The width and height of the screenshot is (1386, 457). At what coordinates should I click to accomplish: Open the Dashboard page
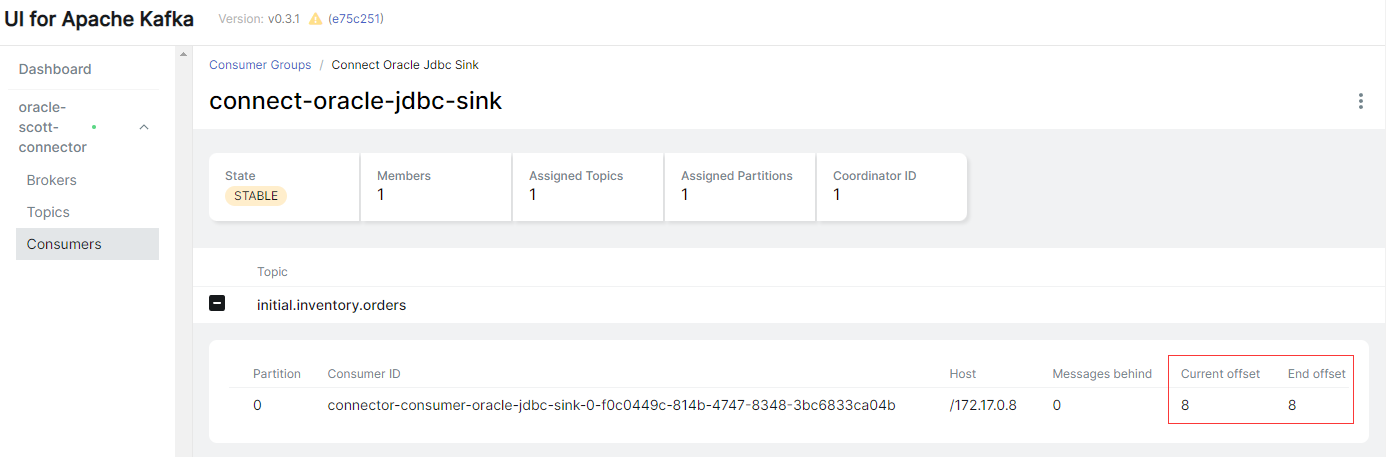(55, 69)
